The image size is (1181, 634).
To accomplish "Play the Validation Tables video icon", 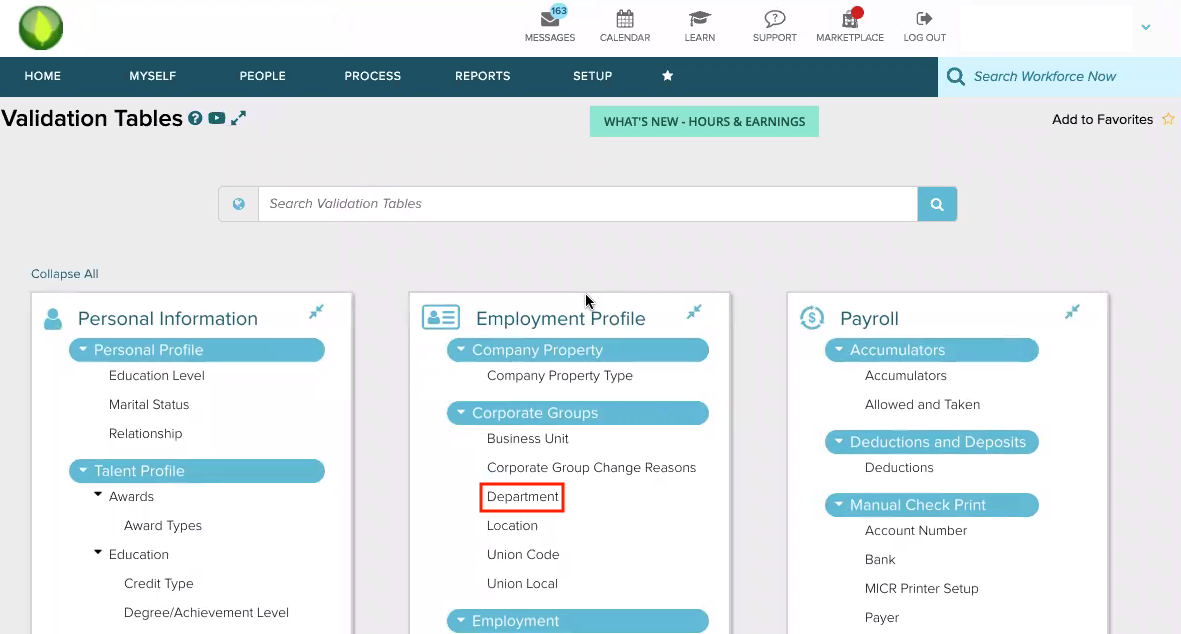I will [x=217, y=118].
